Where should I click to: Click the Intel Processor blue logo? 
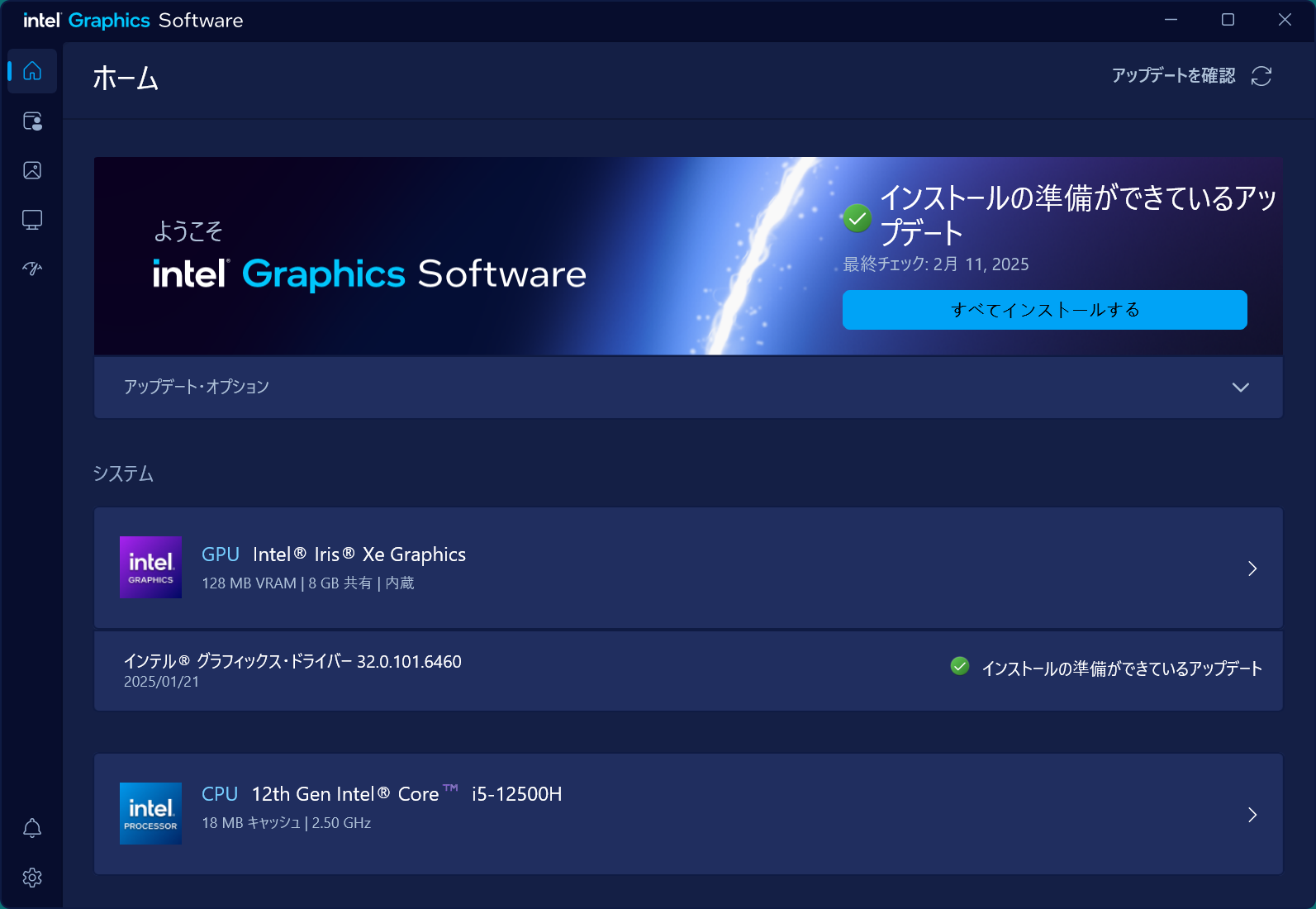pos(150,813)
